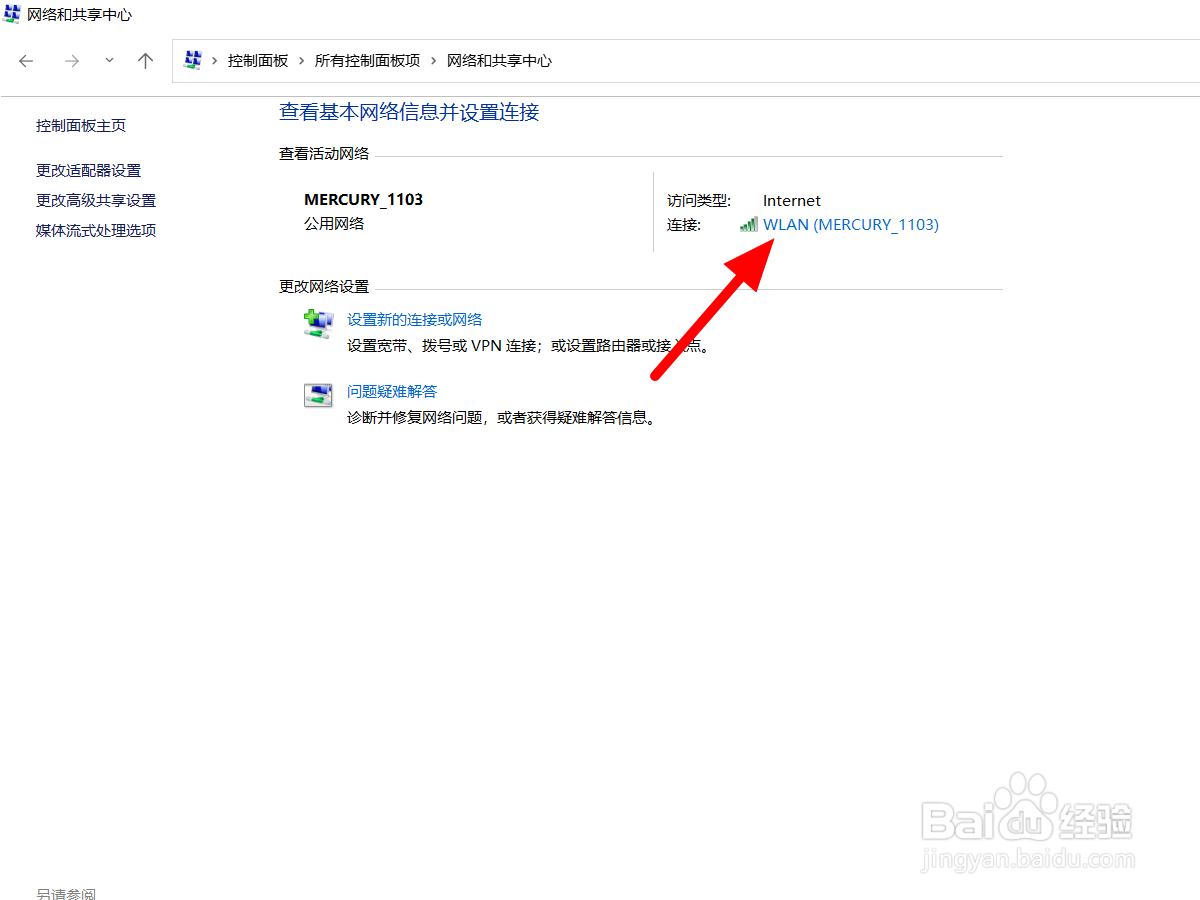Screen dimensions: 1200x900
Task: Click the forward navigation arrow
Action: point(71,60)
